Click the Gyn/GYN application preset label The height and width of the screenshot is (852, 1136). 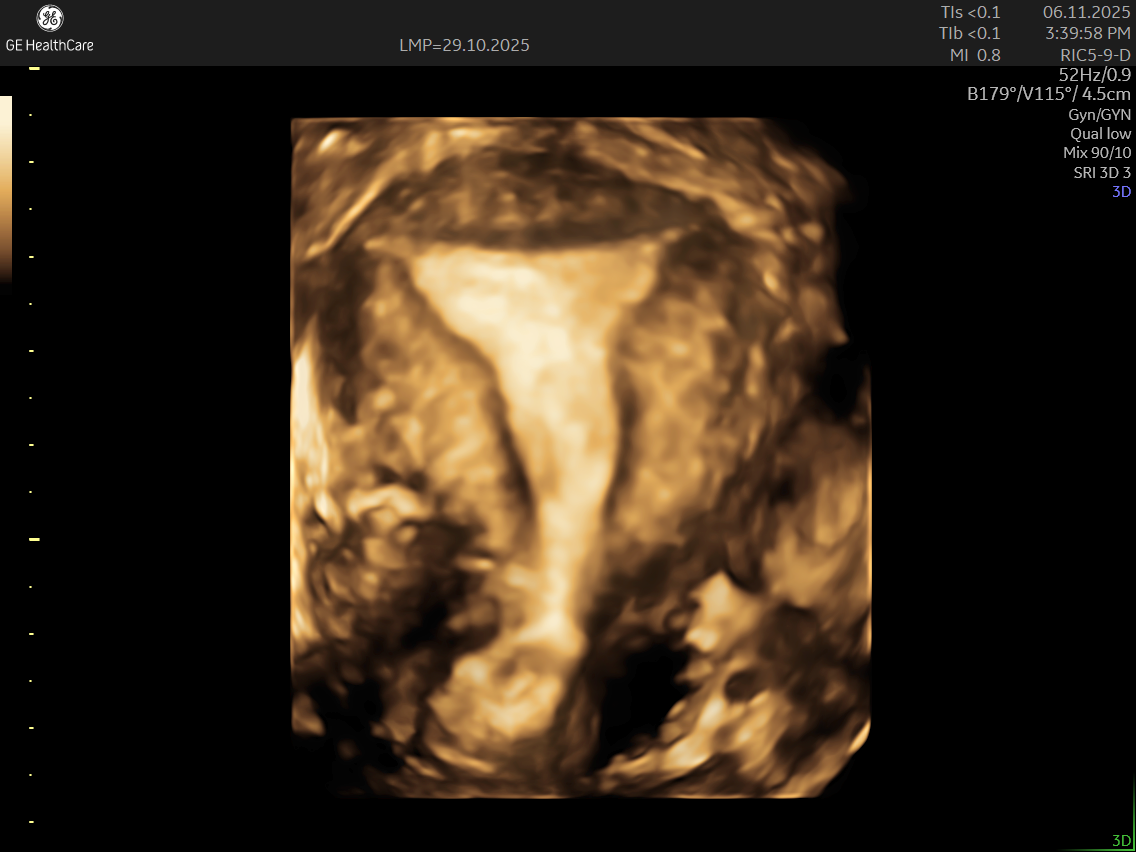(1099, 115)
